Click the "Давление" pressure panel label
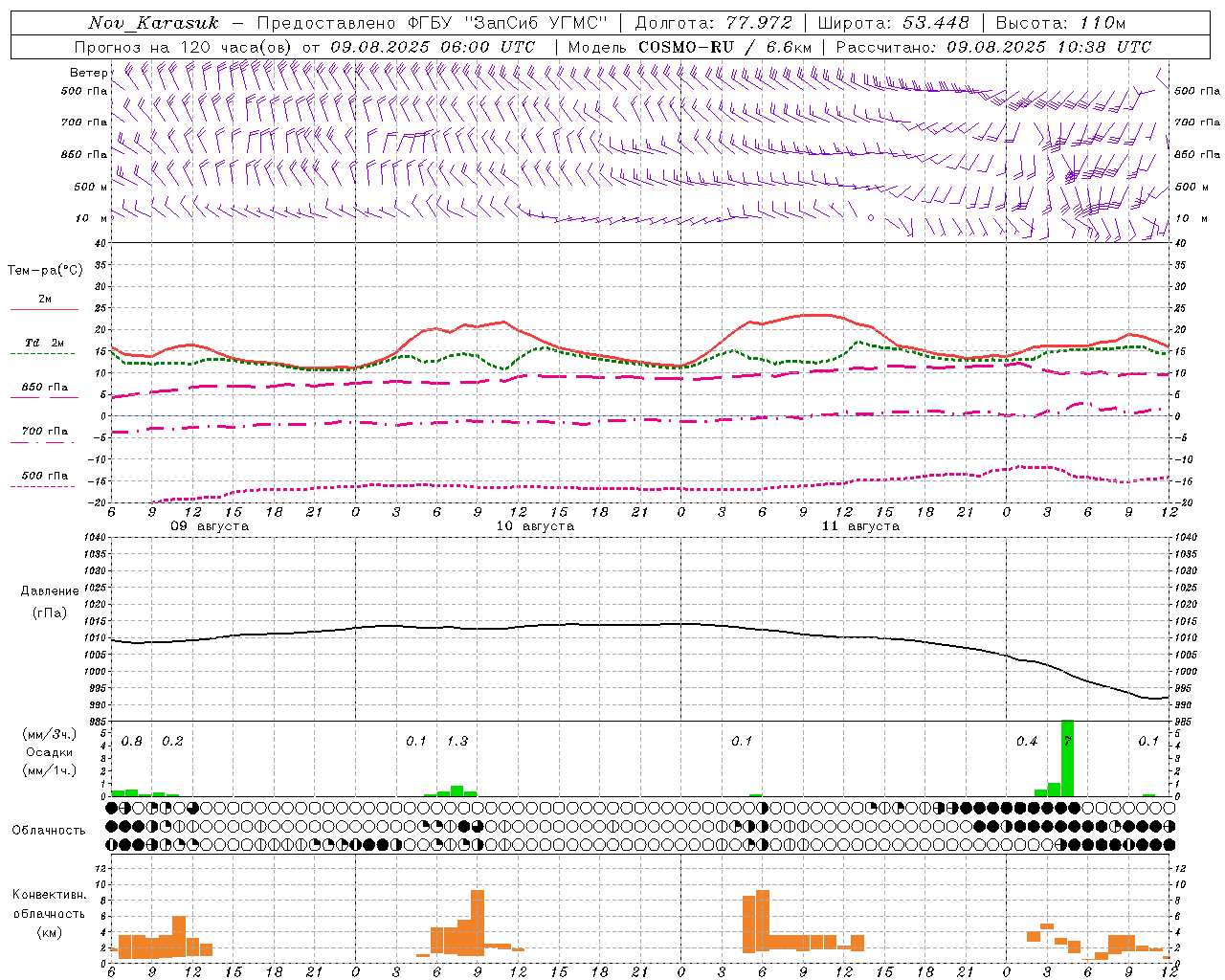Image resolution: width=1225 pixels, height=980 pixels. pos(50,591)
